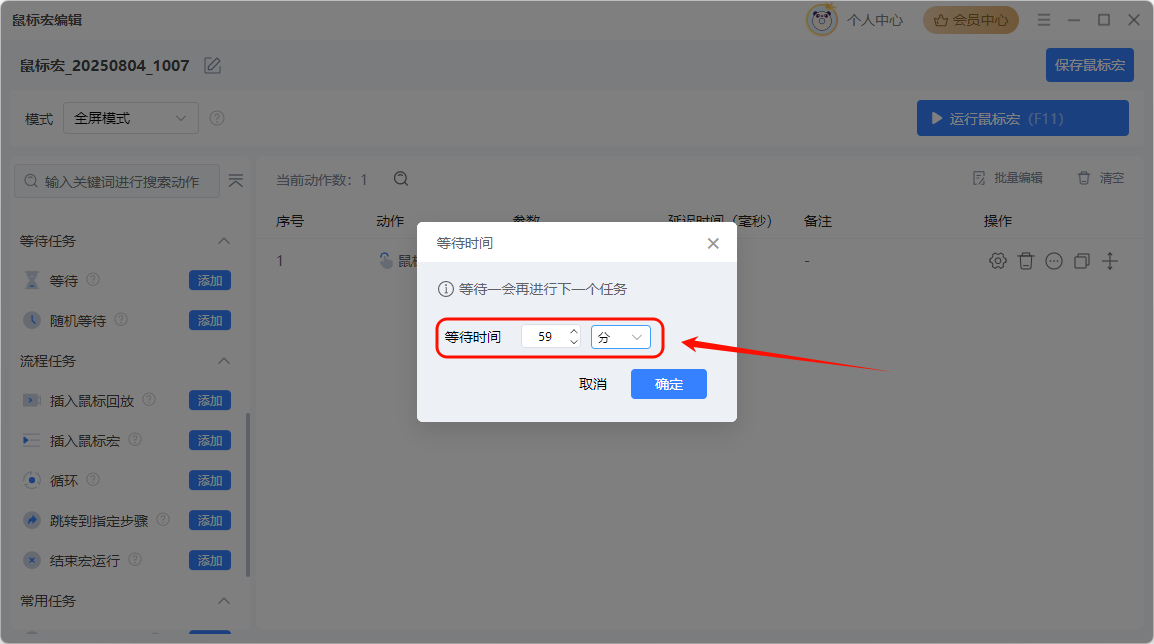The image size is (1154, 644).
Task: Click the 批量编辑 button
Action: (x=1008, y=178)
